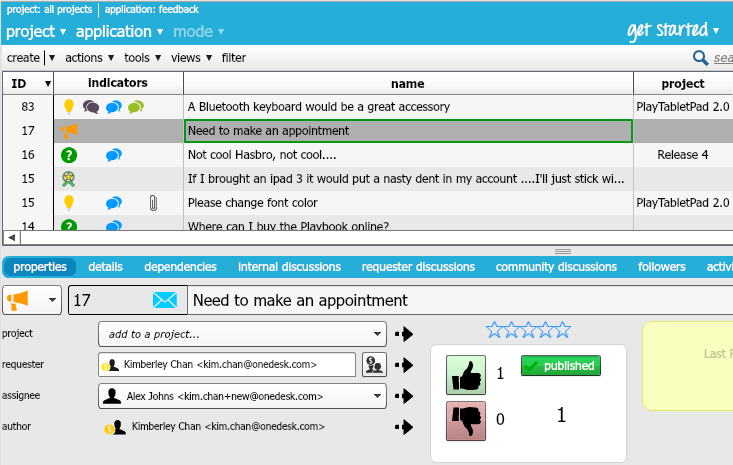Click the item name field 'Need to make an appointment'
The image size is (733, 465).
pyautogui.click(x=460, y=300)
